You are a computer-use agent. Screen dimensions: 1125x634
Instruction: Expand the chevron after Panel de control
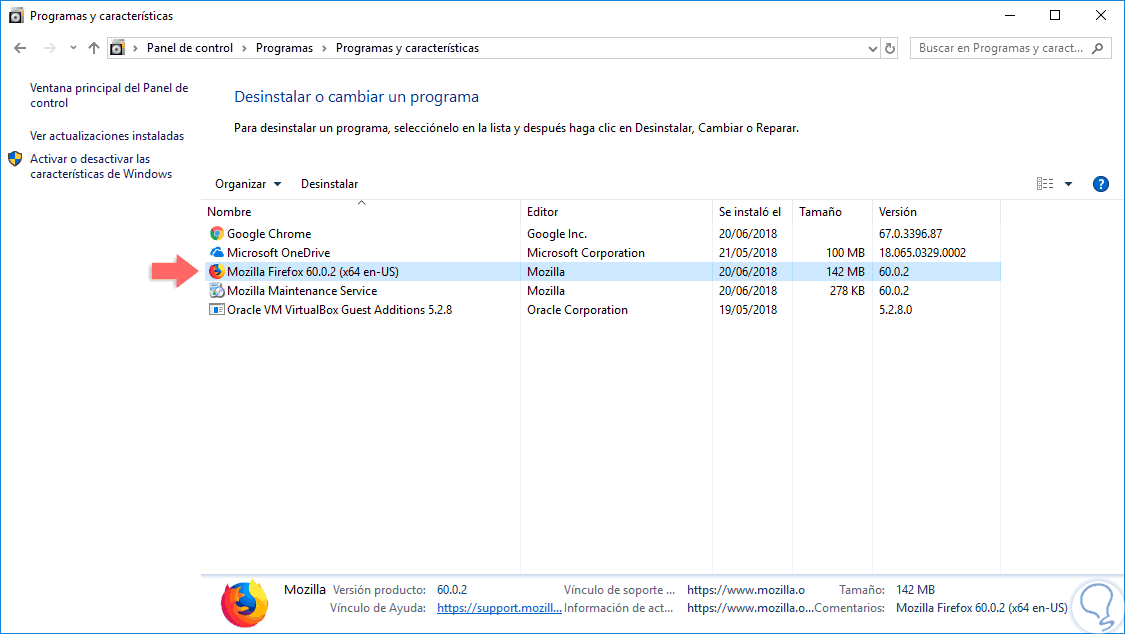[245, 48]
